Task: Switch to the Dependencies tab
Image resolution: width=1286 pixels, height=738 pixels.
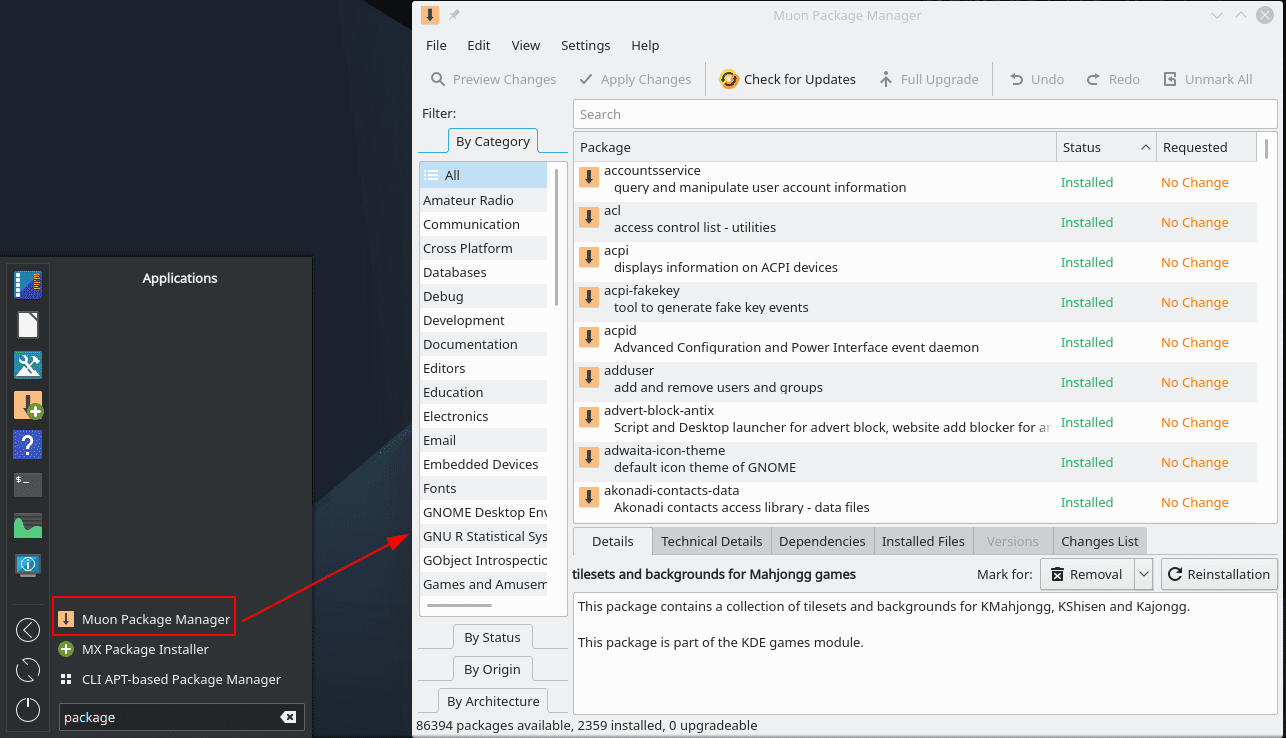Action: pos(822,540)
